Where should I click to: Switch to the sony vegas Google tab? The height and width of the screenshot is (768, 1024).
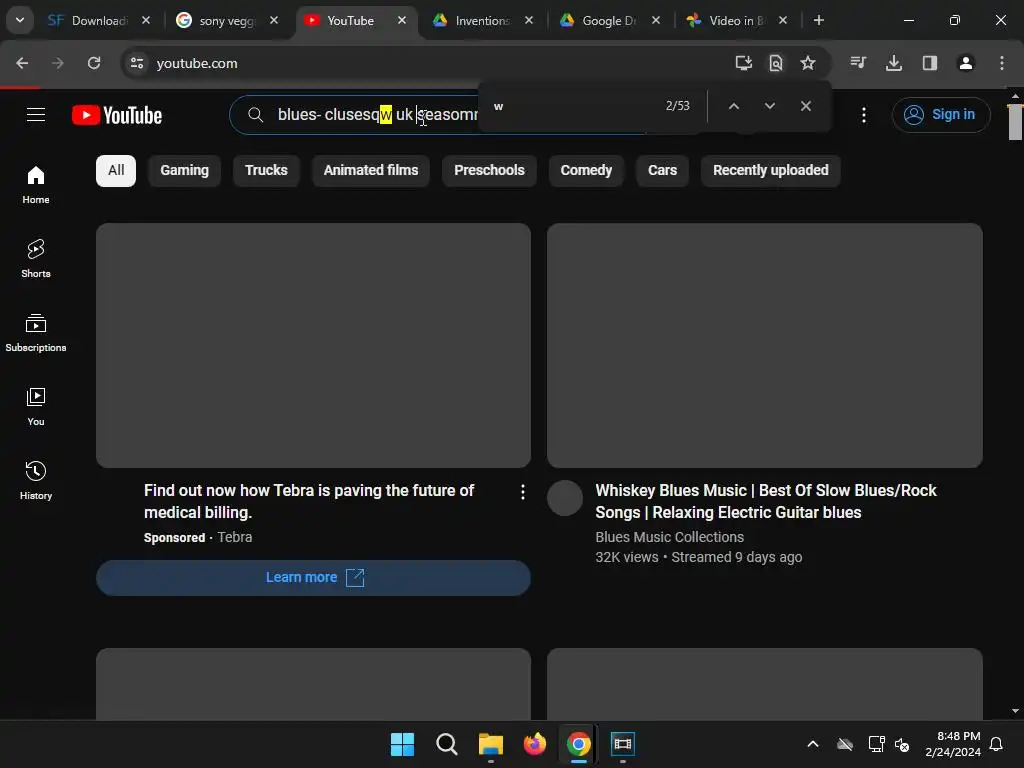[226, 21]
